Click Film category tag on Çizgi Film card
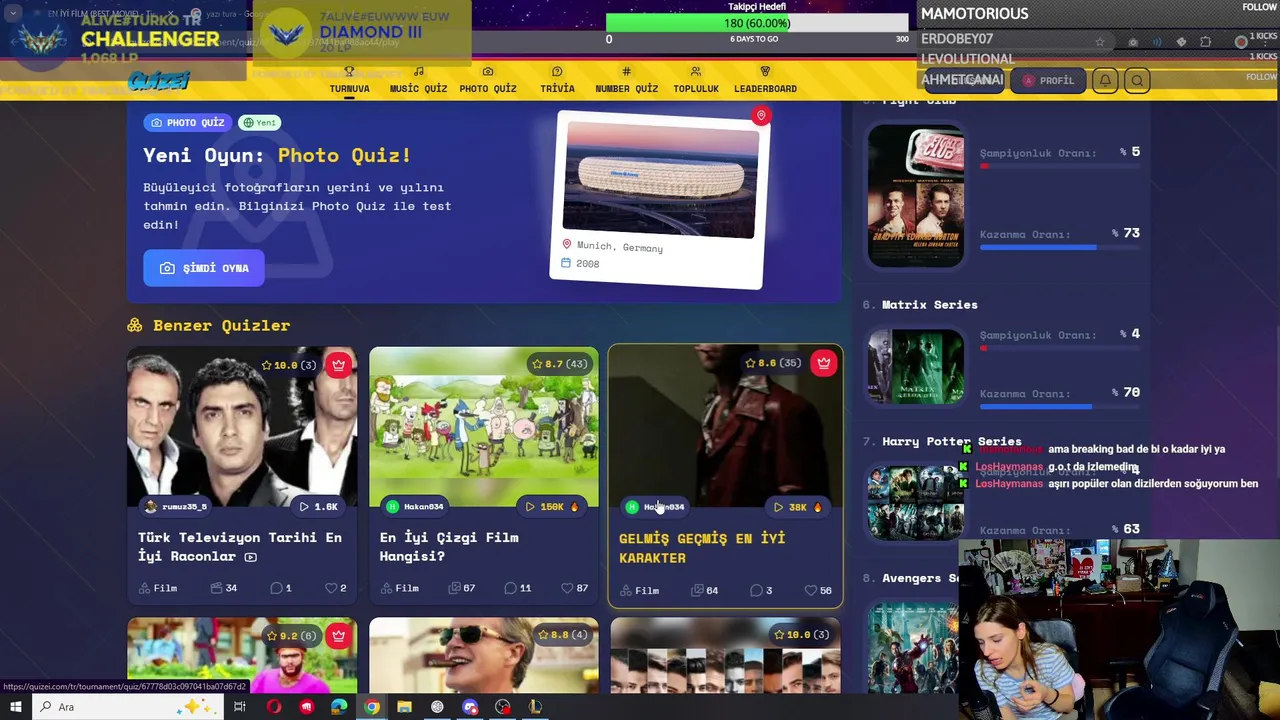The image size is (1280, 720). [x=399, y=588]
